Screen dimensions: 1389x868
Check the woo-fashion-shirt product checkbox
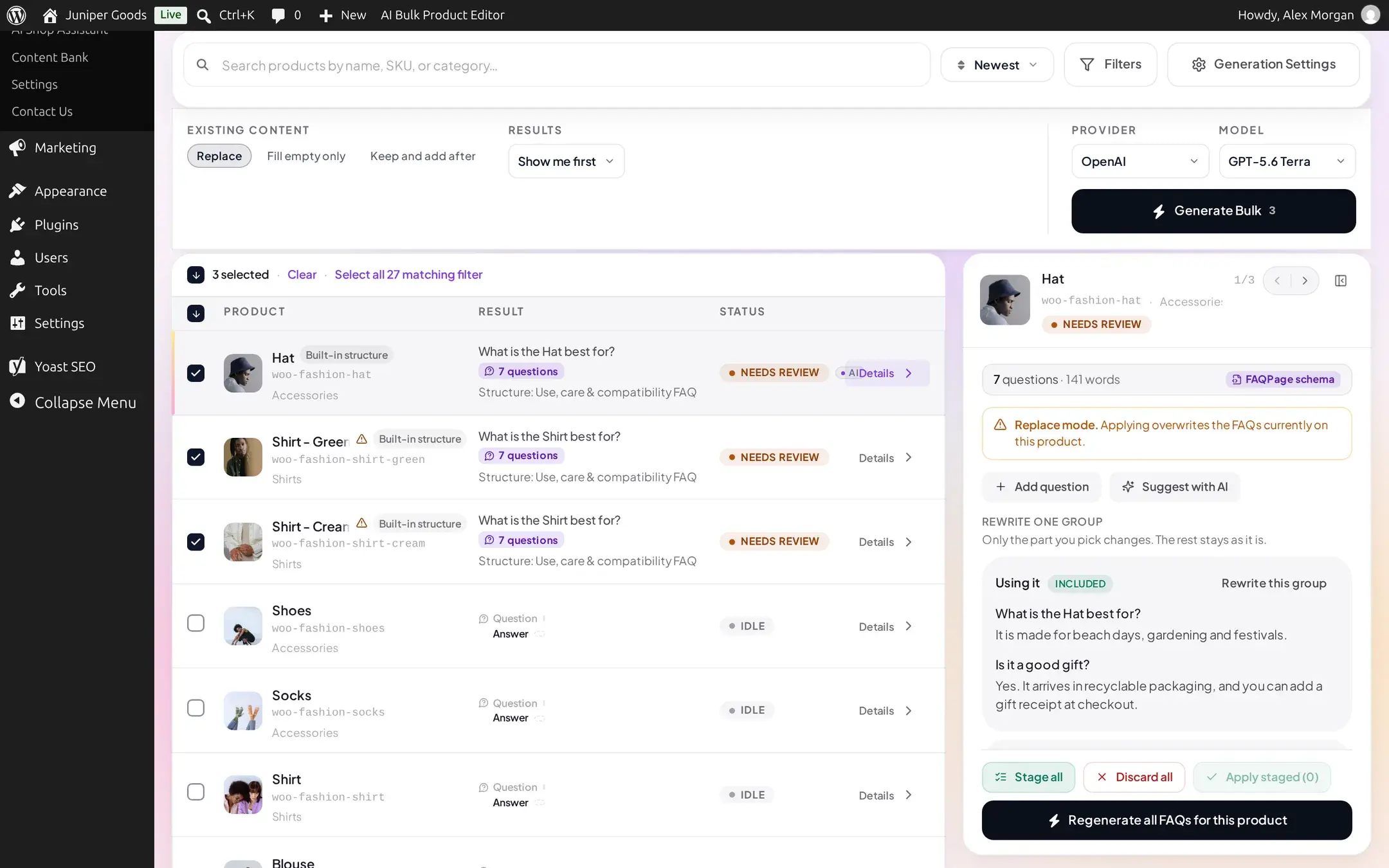[195, 791]
